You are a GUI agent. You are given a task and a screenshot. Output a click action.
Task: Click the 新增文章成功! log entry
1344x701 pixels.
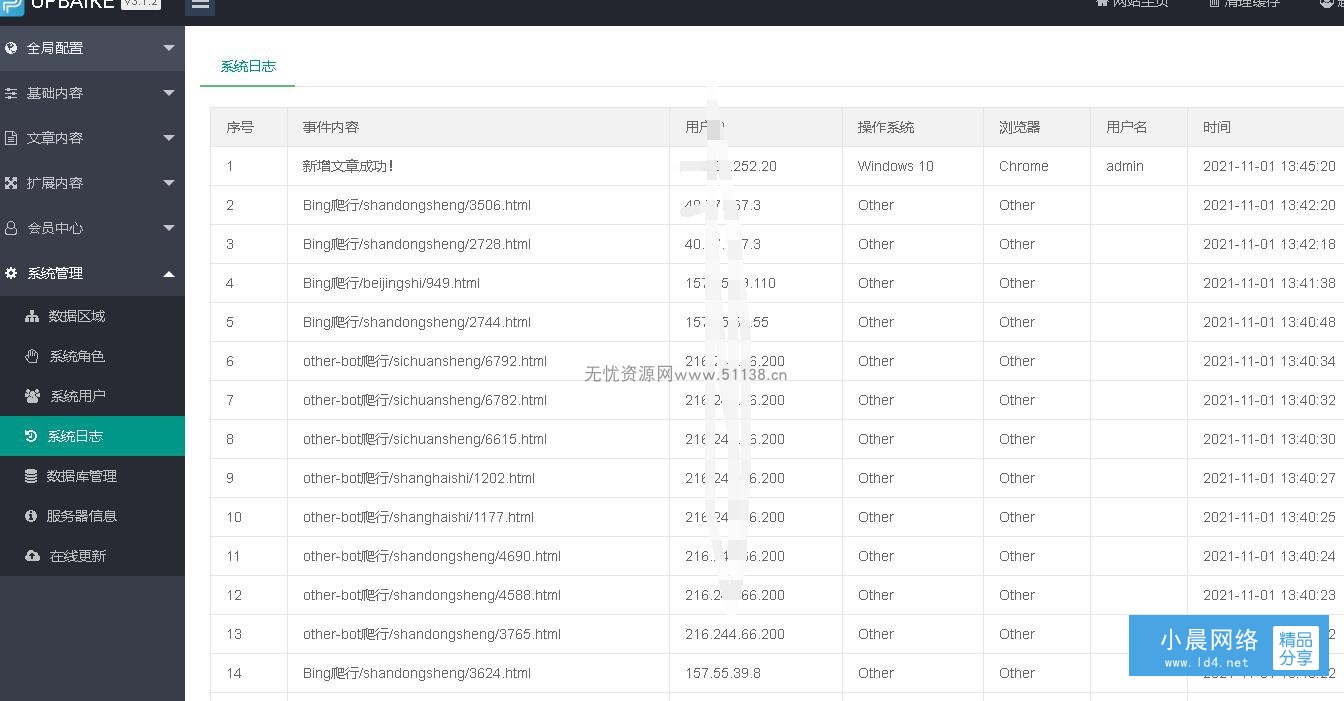coord(348,166)
